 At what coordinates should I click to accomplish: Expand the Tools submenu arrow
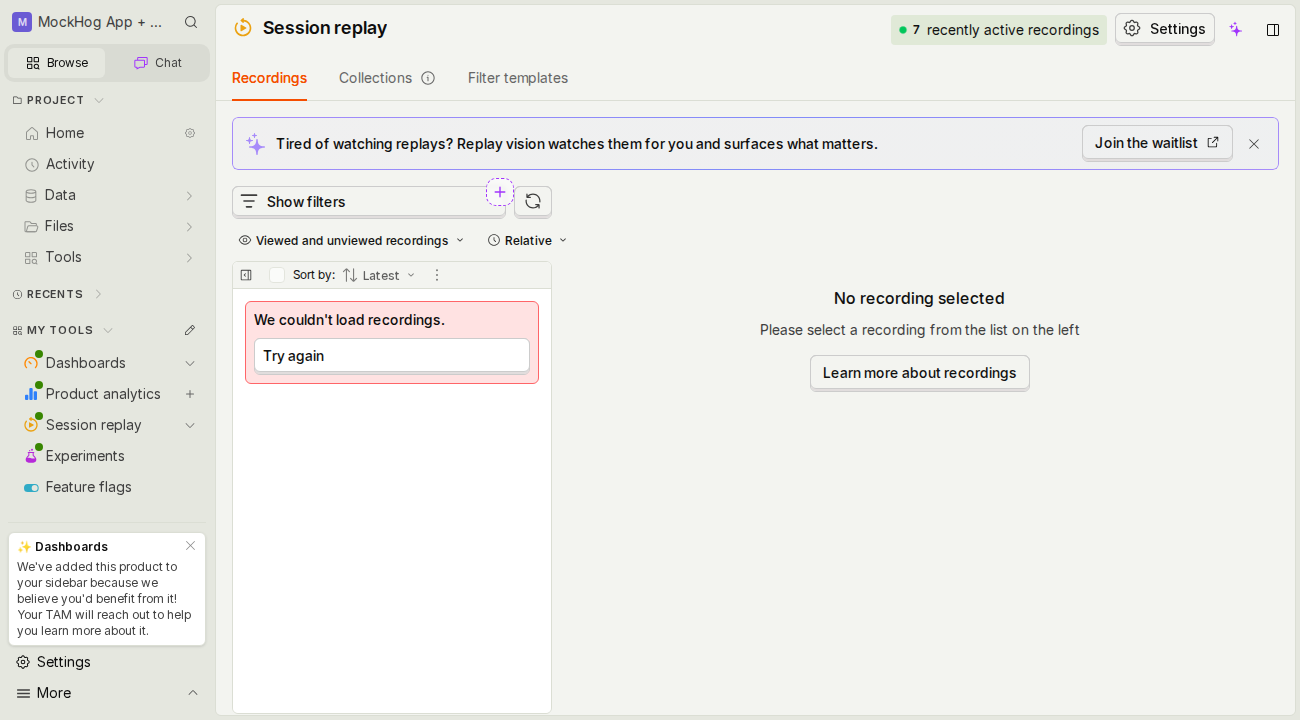[189, 257]
